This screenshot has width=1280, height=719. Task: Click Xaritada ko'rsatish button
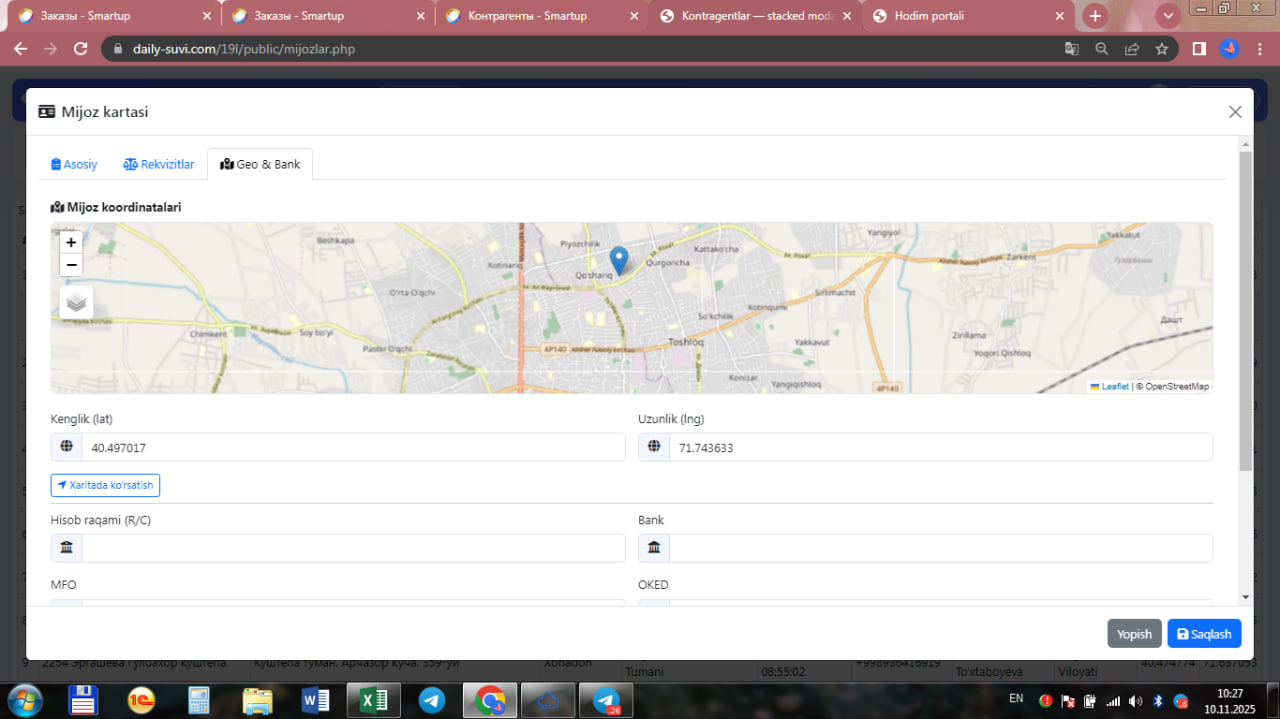(x=105, y=485)
